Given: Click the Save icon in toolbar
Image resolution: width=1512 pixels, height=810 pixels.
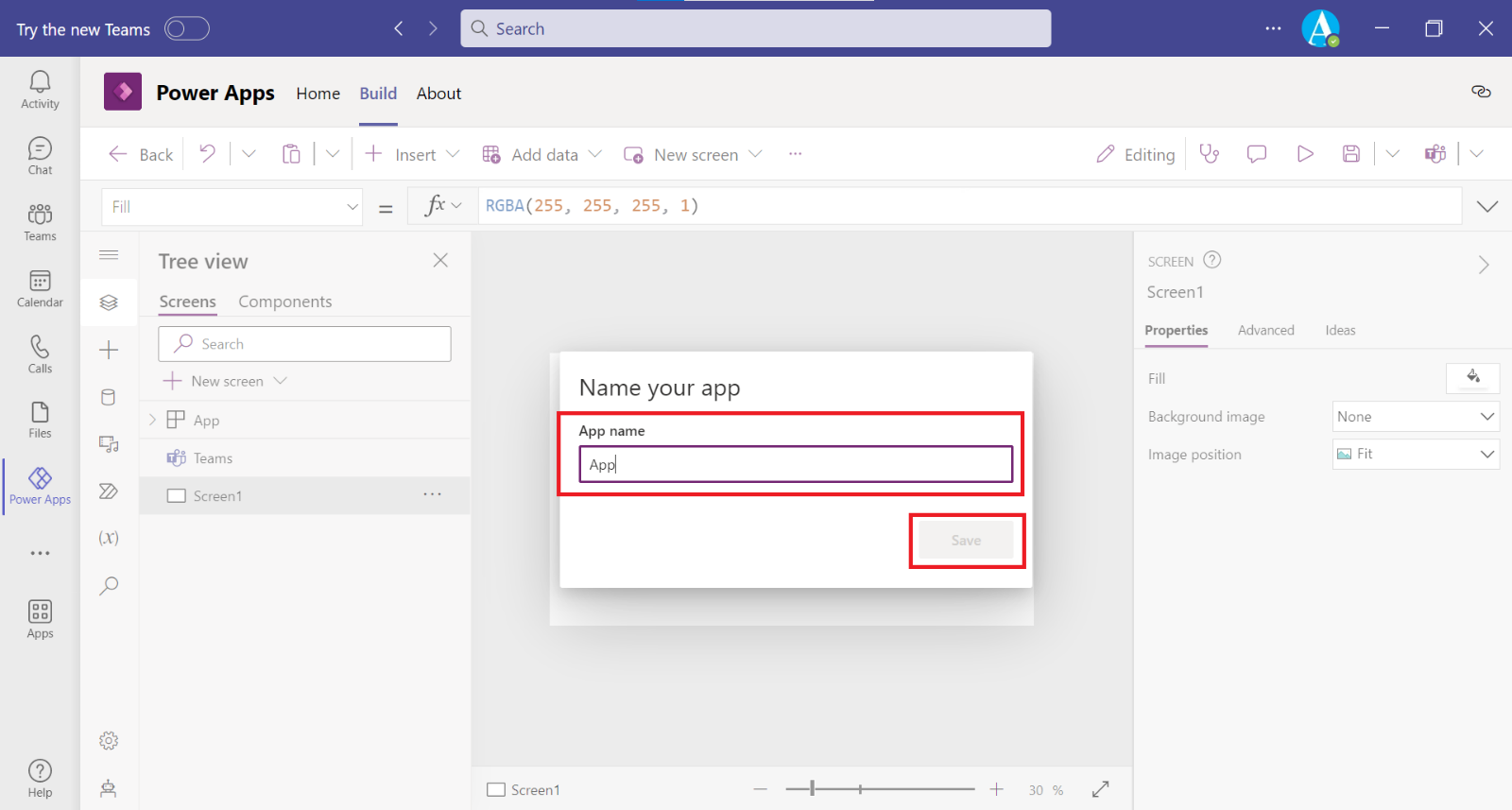Looking at the screenshot, I should 1351,154.
